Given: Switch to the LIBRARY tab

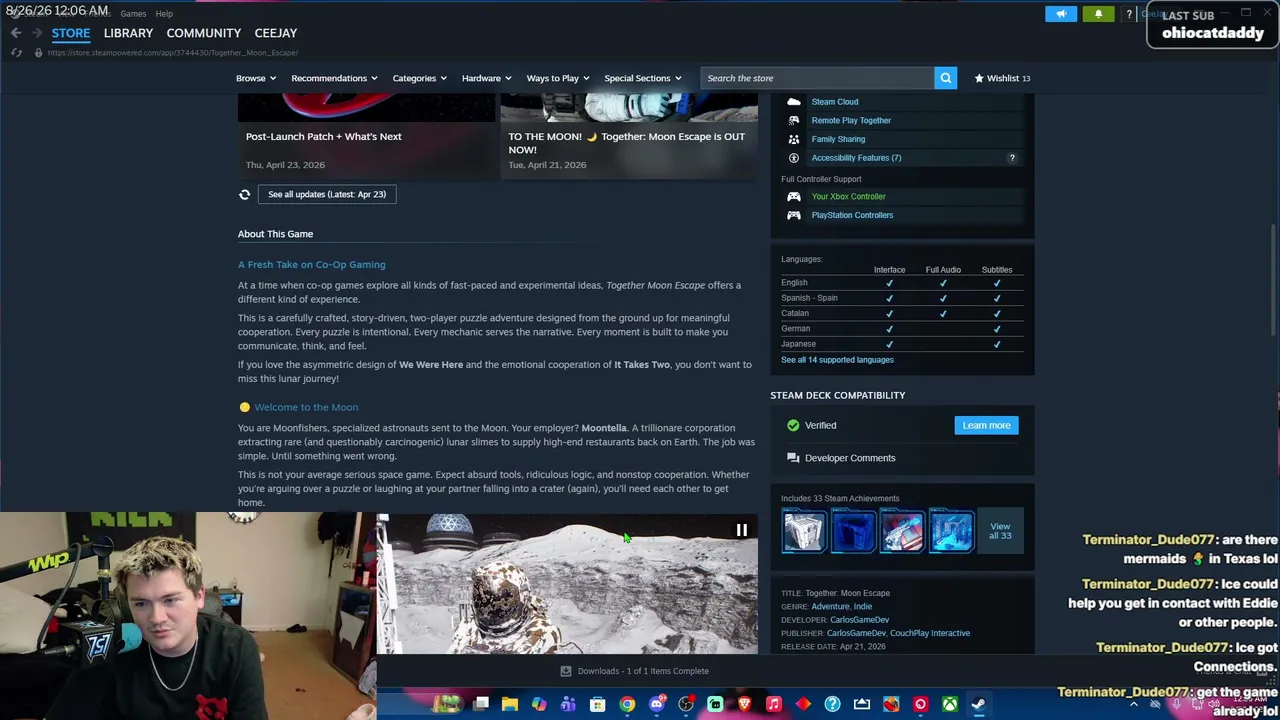Looking at the screenshot, I should [128, 33].
